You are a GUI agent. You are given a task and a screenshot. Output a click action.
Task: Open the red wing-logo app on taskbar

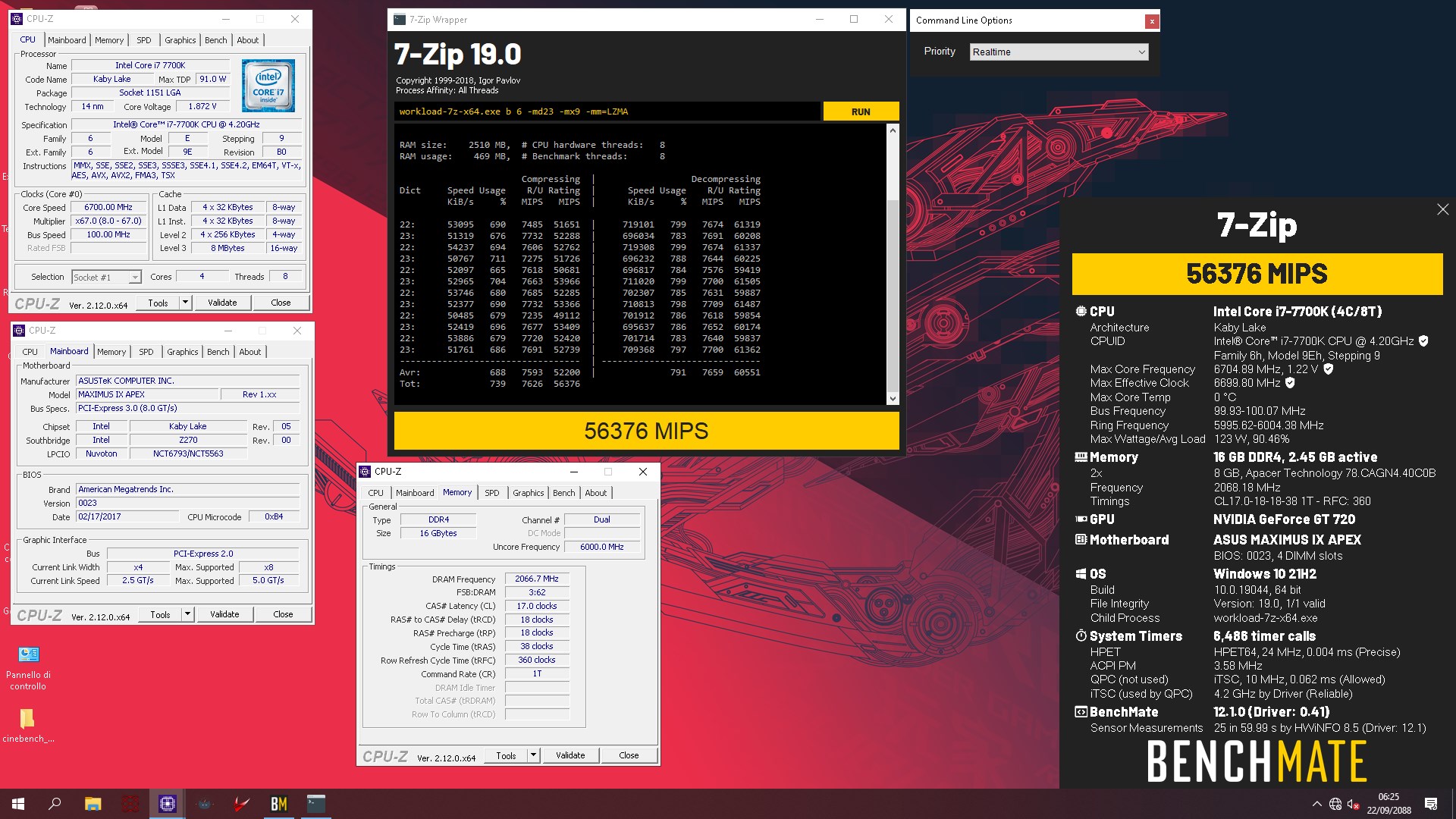click(242, 804)
